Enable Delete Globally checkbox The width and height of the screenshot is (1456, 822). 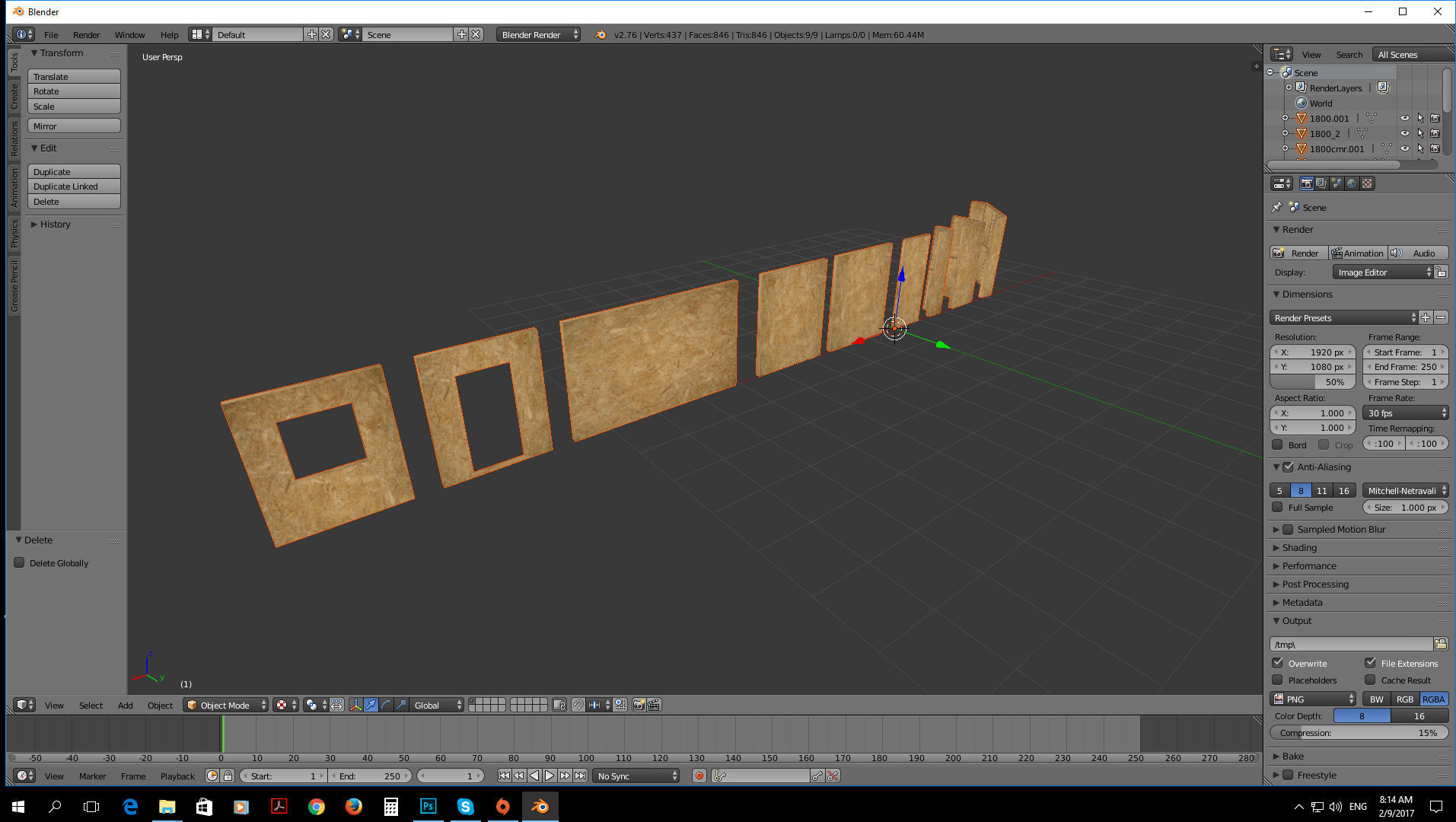(x=20, y=562)
